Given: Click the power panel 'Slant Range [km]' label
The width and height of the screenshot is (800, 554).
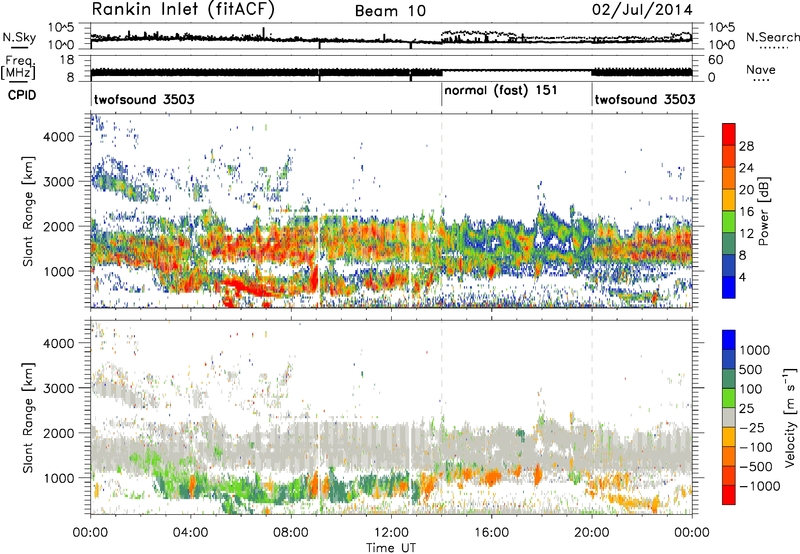Looking at the screenshot, I should click(28, 211).
